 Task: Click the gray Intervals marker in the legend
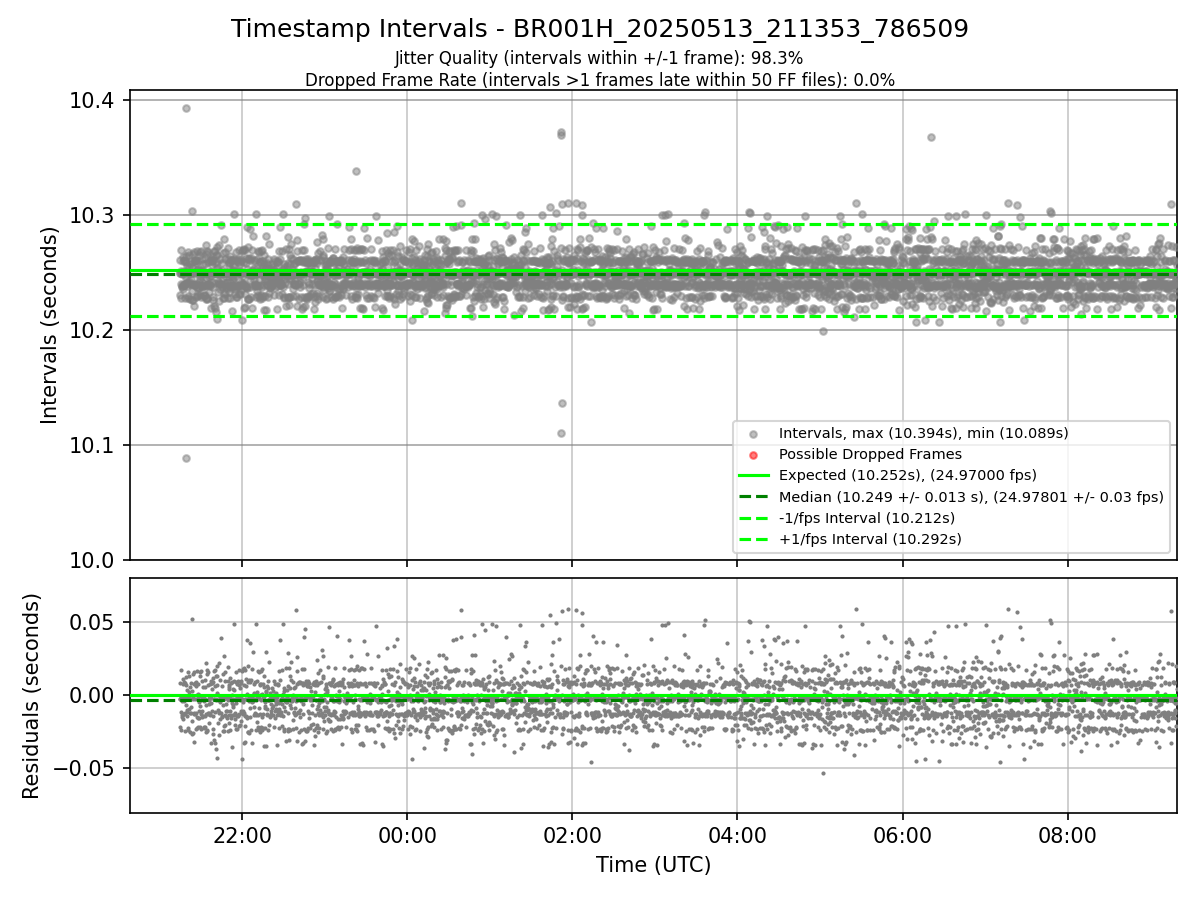tap(754, 434)
